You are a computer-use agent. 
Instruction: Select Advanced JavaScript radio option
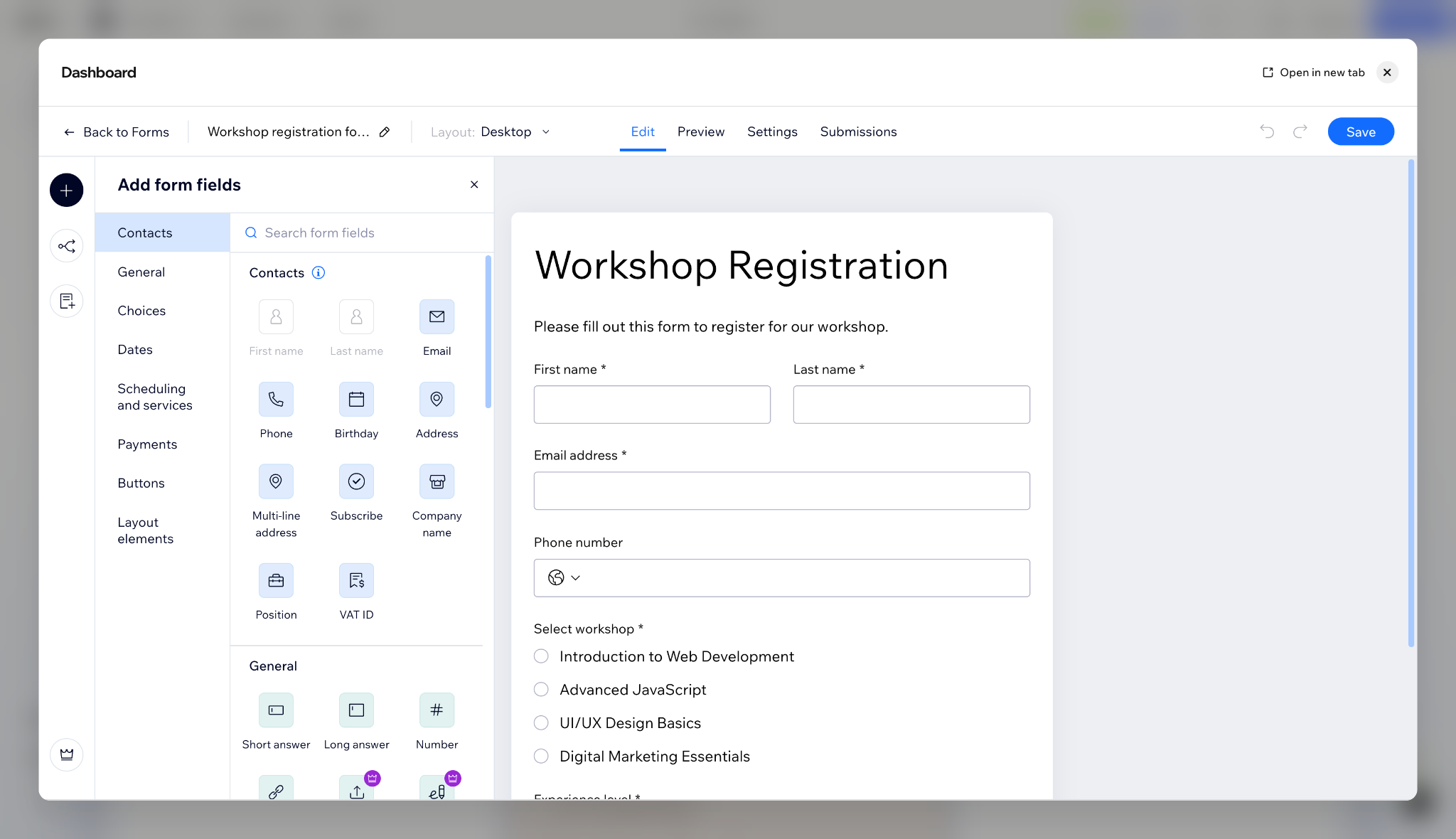tap(541, 690)
